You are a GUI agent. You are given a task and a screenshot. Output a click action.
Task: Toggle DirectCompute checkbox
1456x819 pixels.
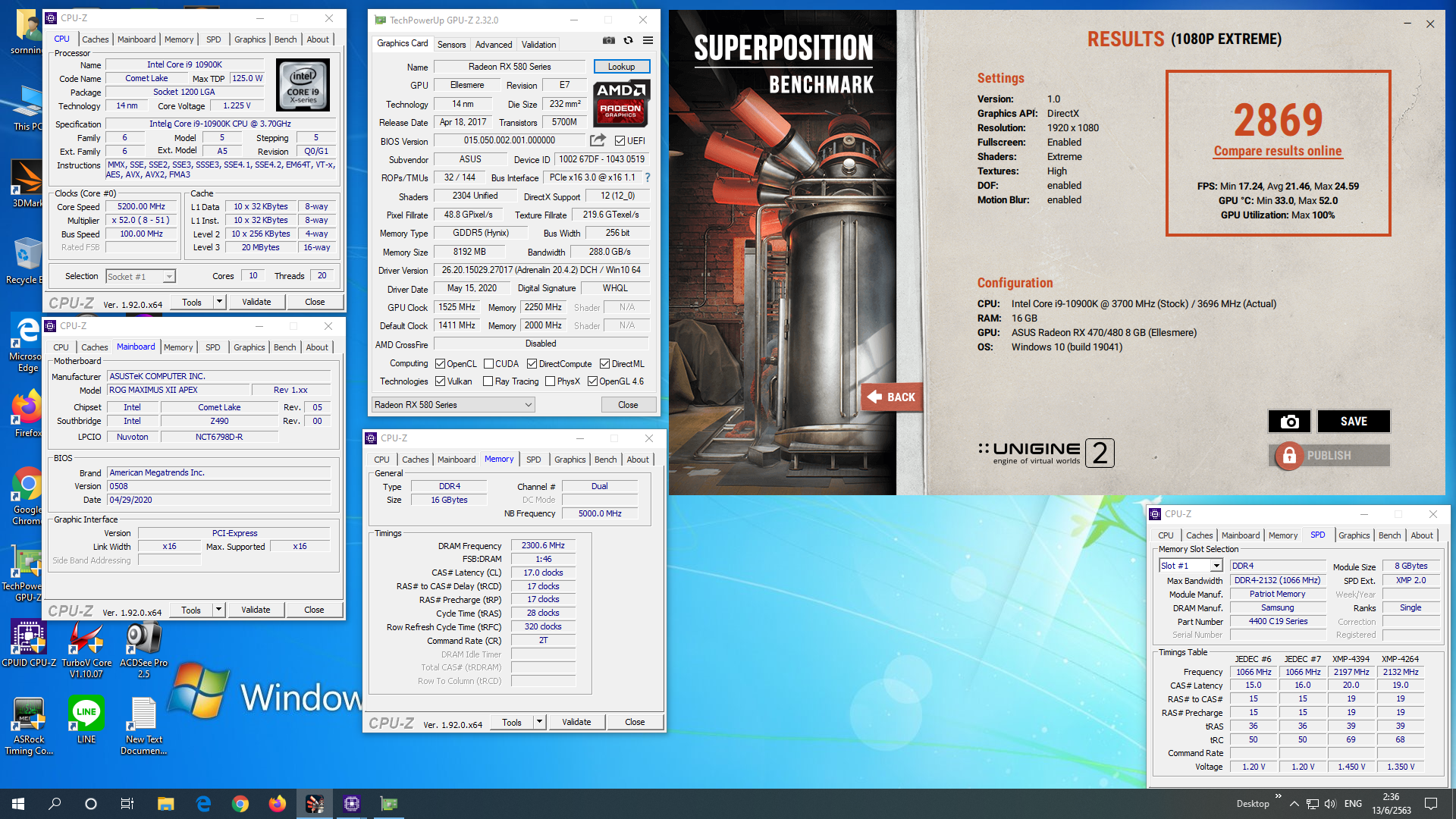coord(532,364)
